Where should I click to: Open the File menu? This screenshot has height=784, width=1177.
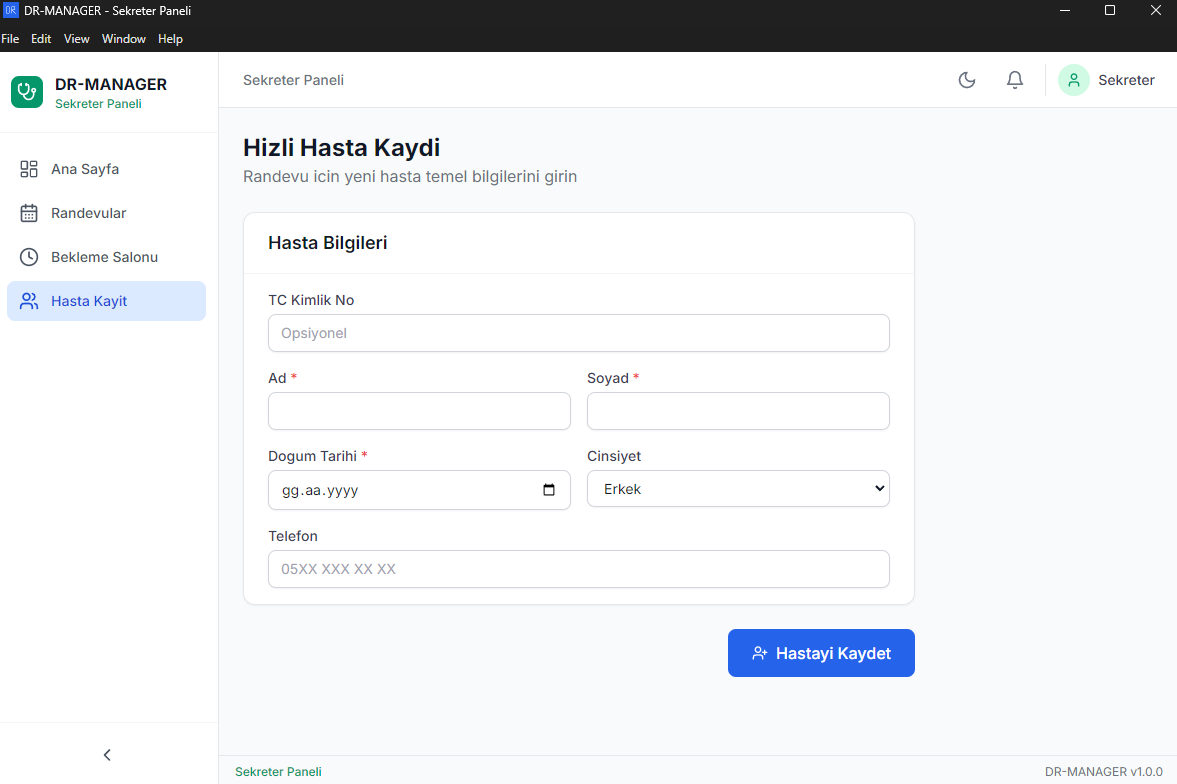[x=10, y=39]
